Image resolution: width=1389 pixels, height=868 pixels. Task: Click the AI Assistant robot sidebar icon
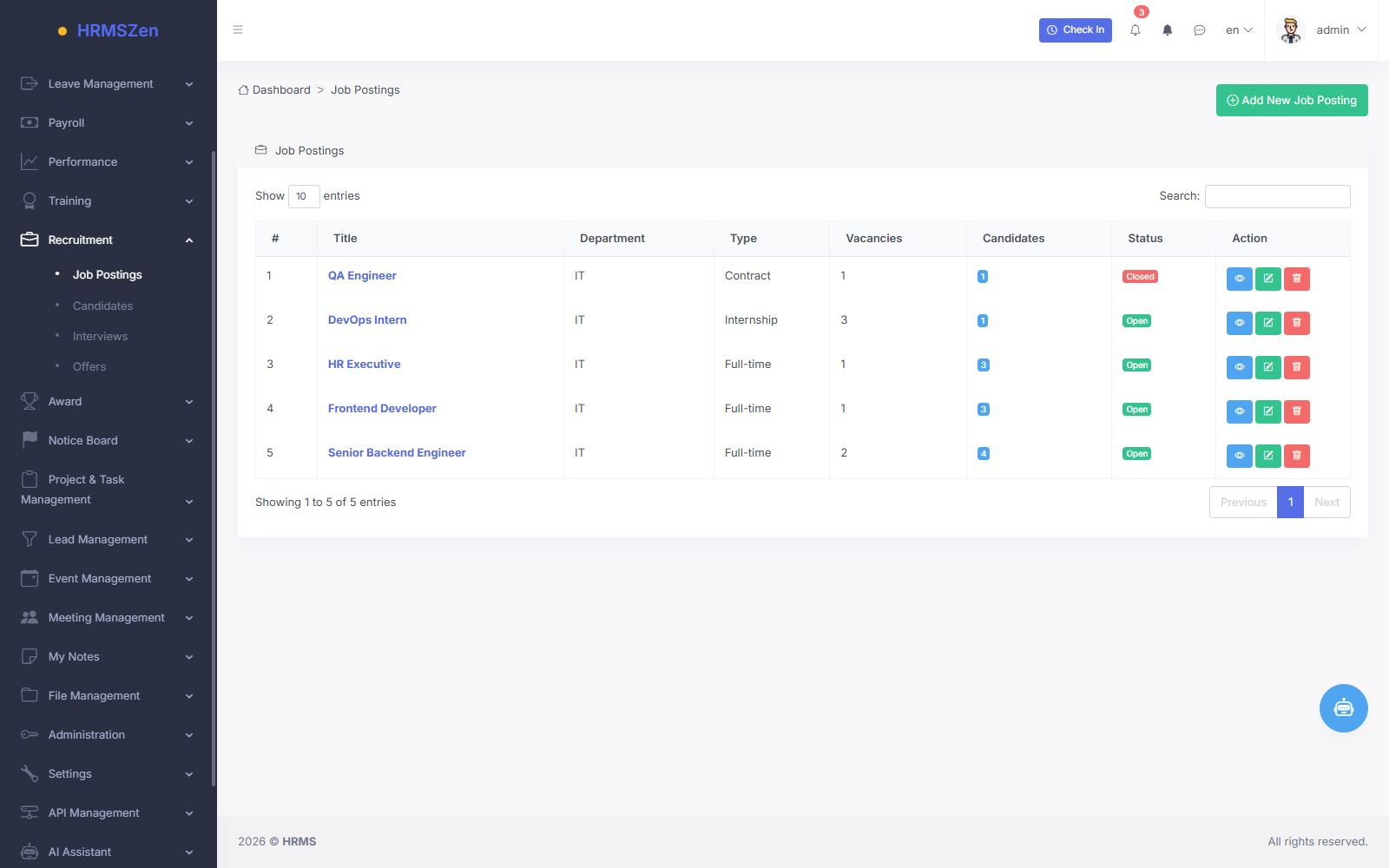pos(30,852)
